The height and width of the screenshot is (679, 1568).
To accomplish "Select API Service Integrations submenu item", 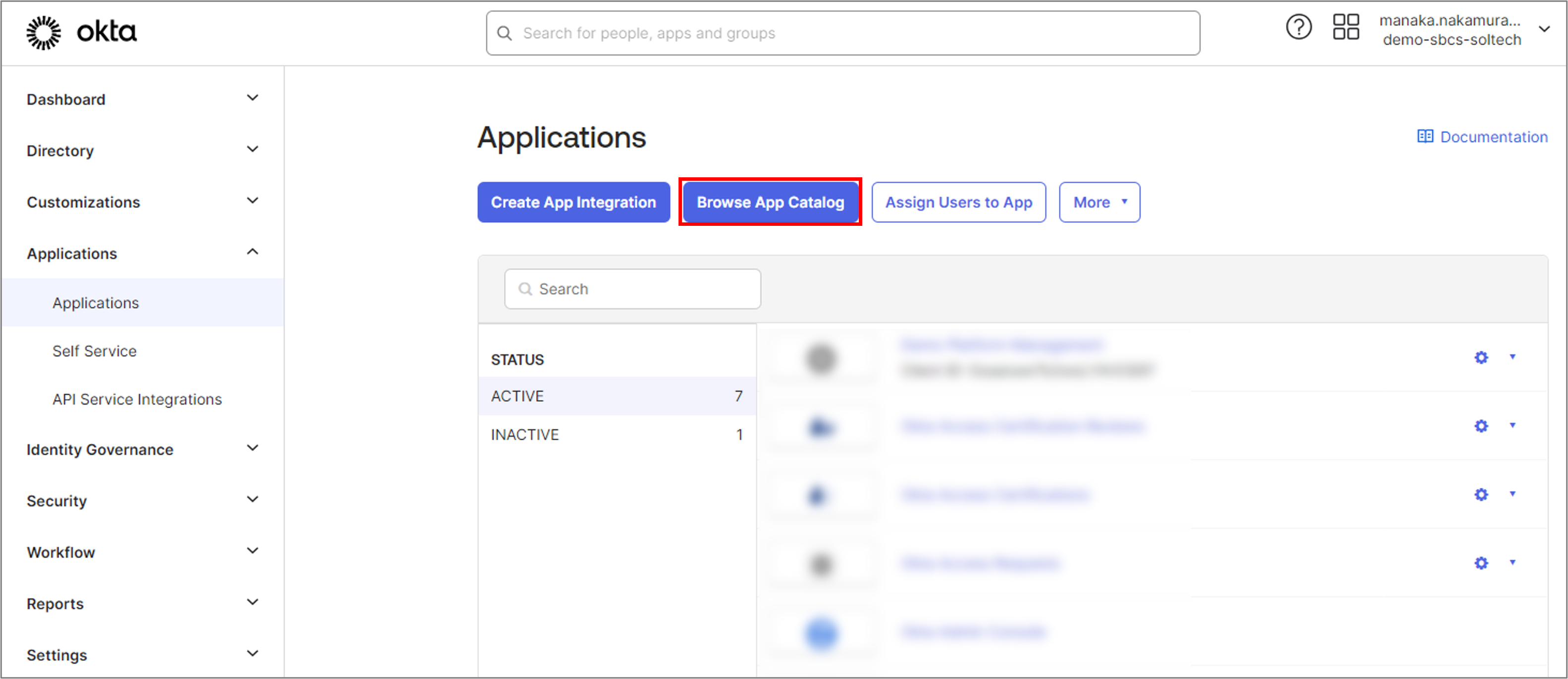I will tap(137, 399).
